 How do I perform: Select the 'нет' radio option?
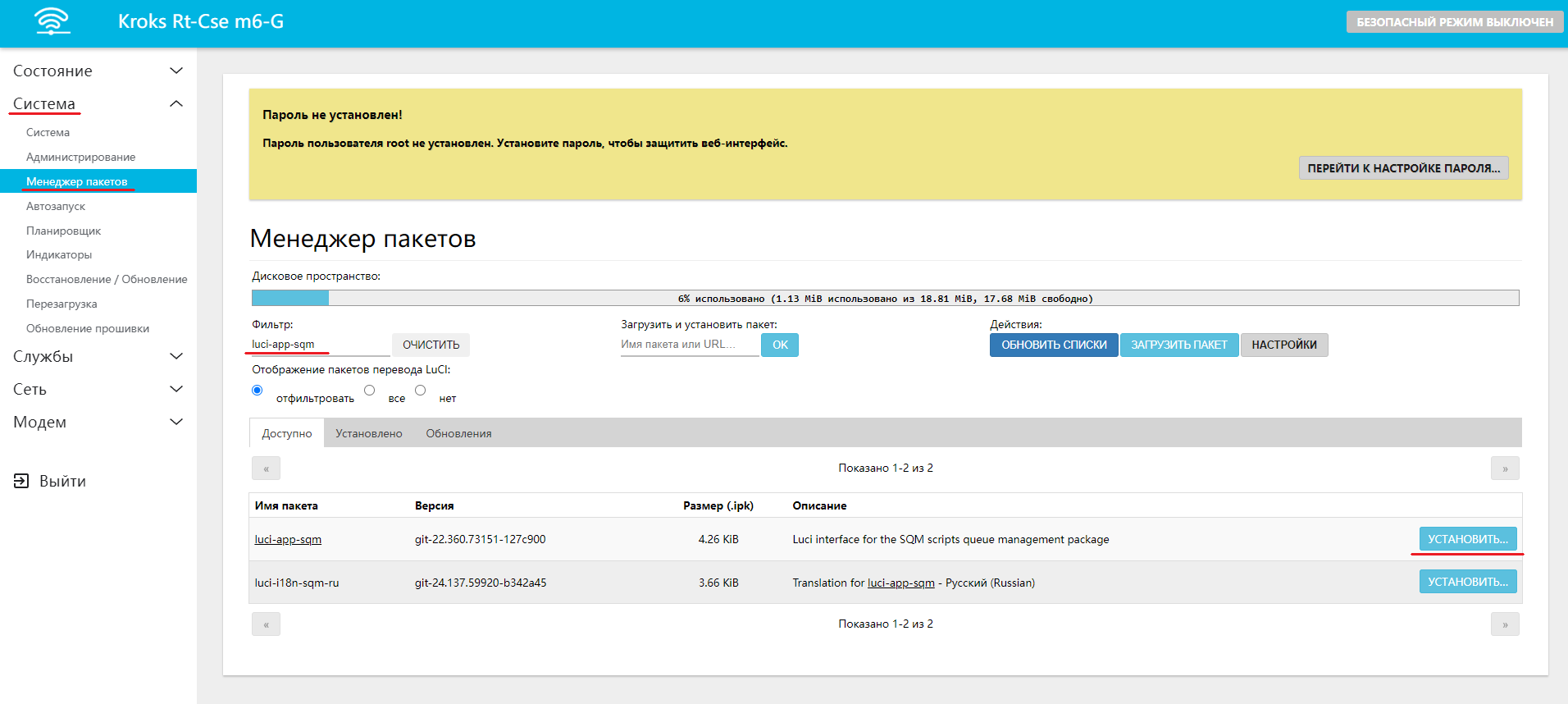(x=421, y=391)
